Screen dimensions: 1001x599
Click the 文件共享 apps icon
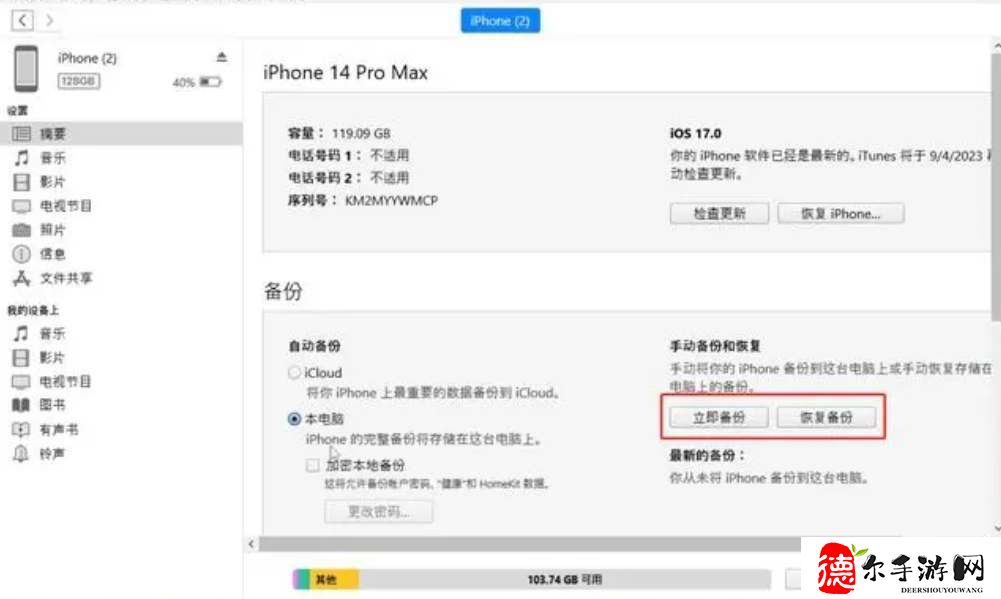pos(21,278)
